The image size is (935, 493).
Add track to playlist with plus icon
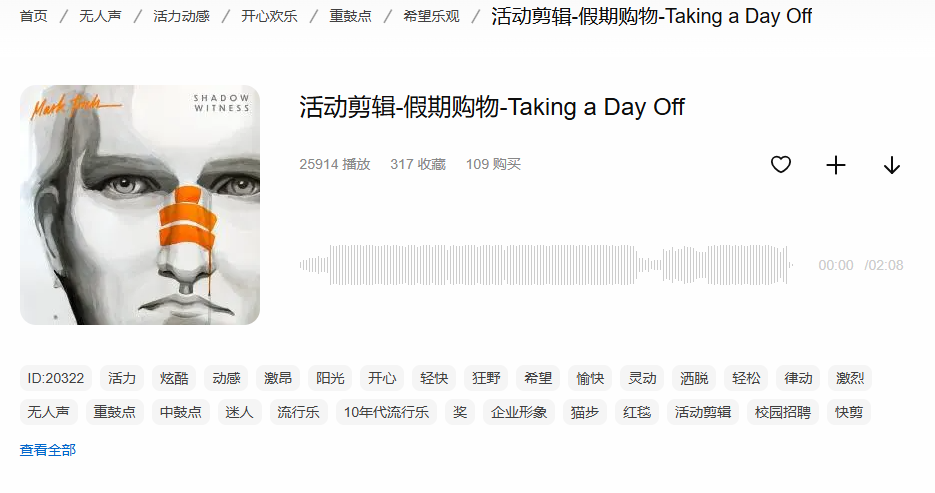point(836,165)
